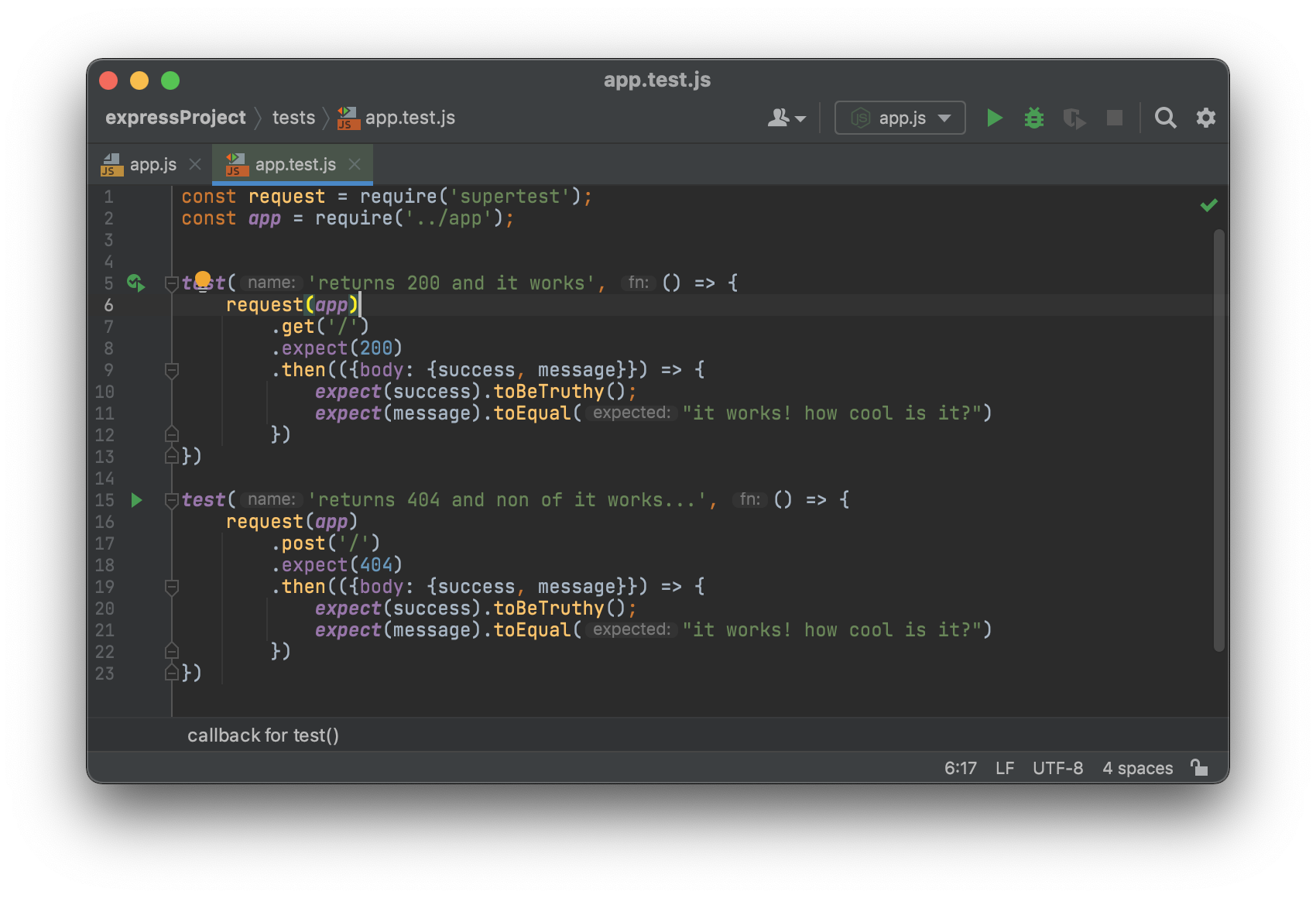Screen dimensions: 1316x898
Task: Click fold end marker on line 22
Action: [x=172, y=651]
